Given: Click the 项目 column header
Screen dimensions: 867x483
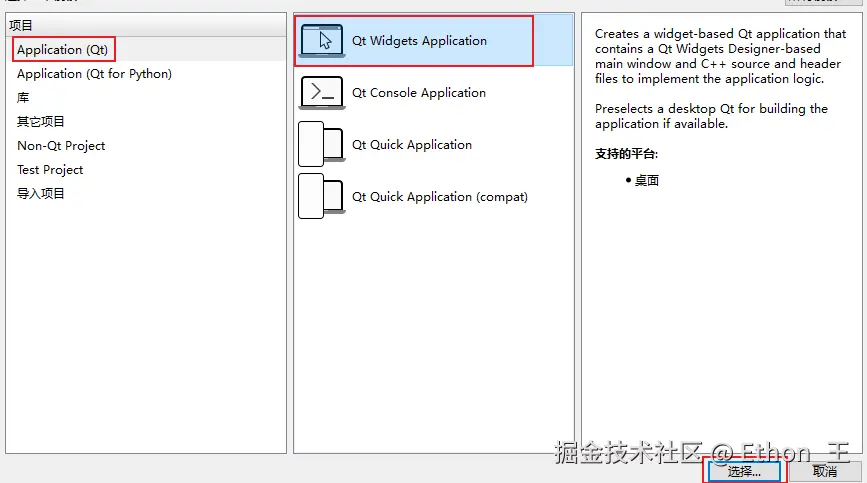Looking at the screenshot, I should point(146,25).
